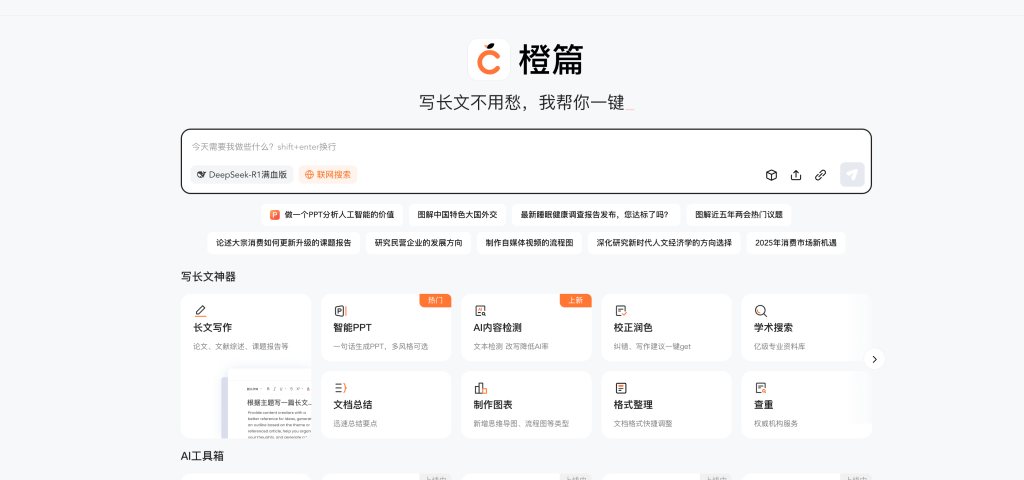Select suggestion 2025年消费市场新机遇
This screenshot has width=1024, height=480.
tap(796, 243)
